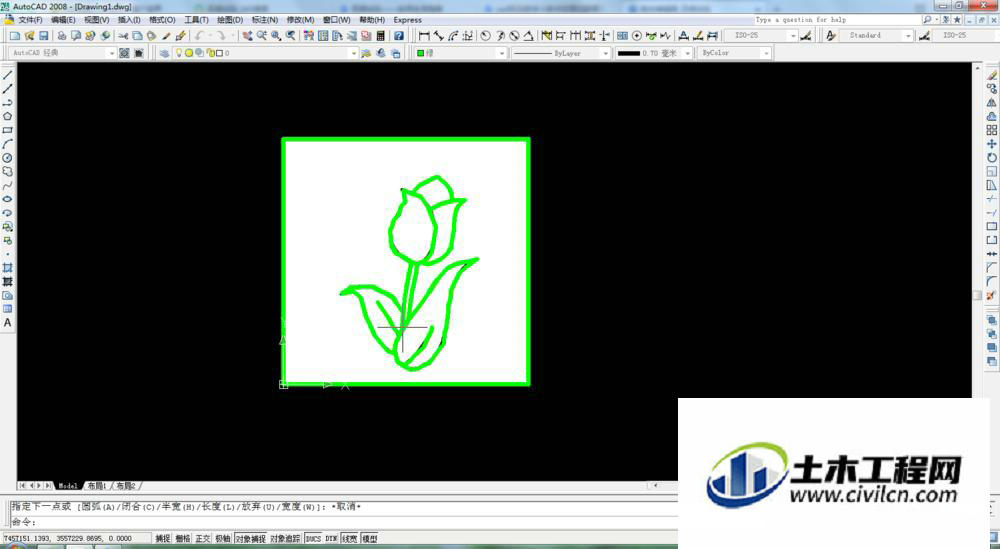The width and height of the screenshot is (1000, 549).
Task: Click the New drawing icon
Action: 15,36
